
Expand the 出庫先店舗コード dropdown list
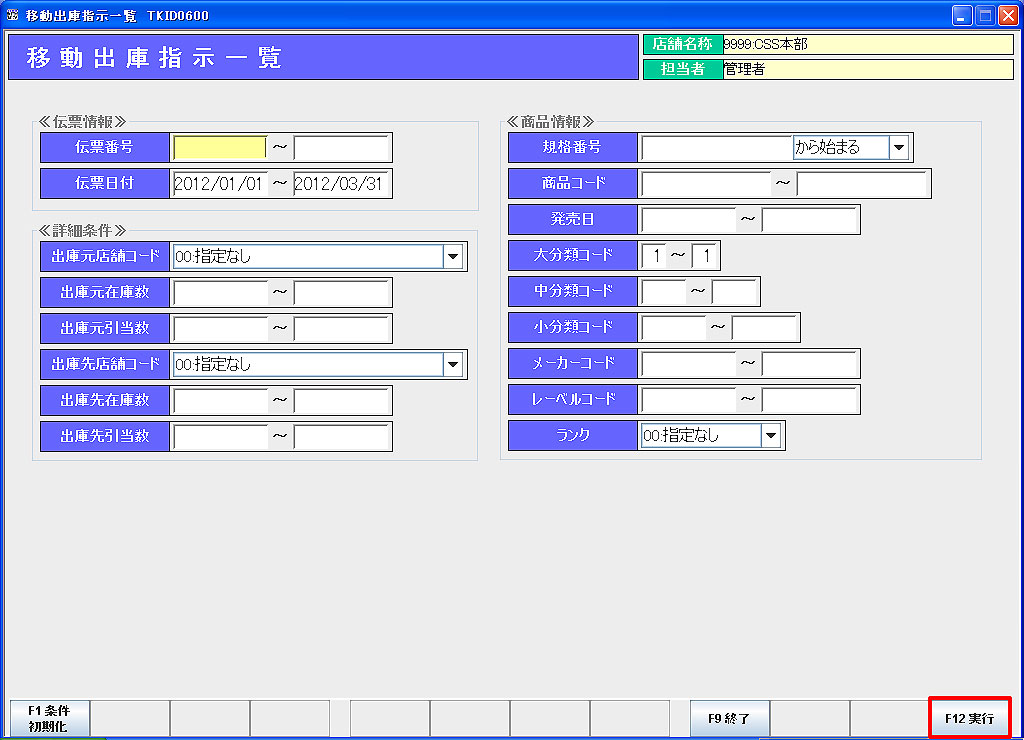pos(454,365)
